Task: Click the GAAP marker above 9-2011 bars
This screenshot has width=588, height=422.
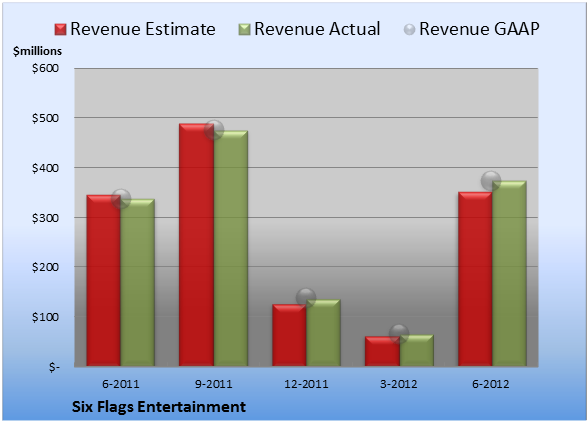Action: [214, 130]
